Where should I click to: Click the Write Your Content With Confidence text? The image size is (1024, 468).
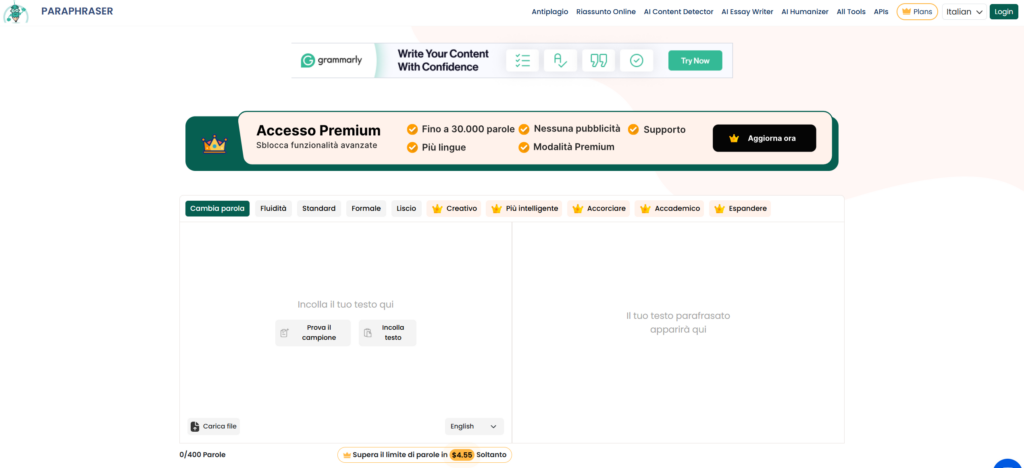tap(443, 61)
